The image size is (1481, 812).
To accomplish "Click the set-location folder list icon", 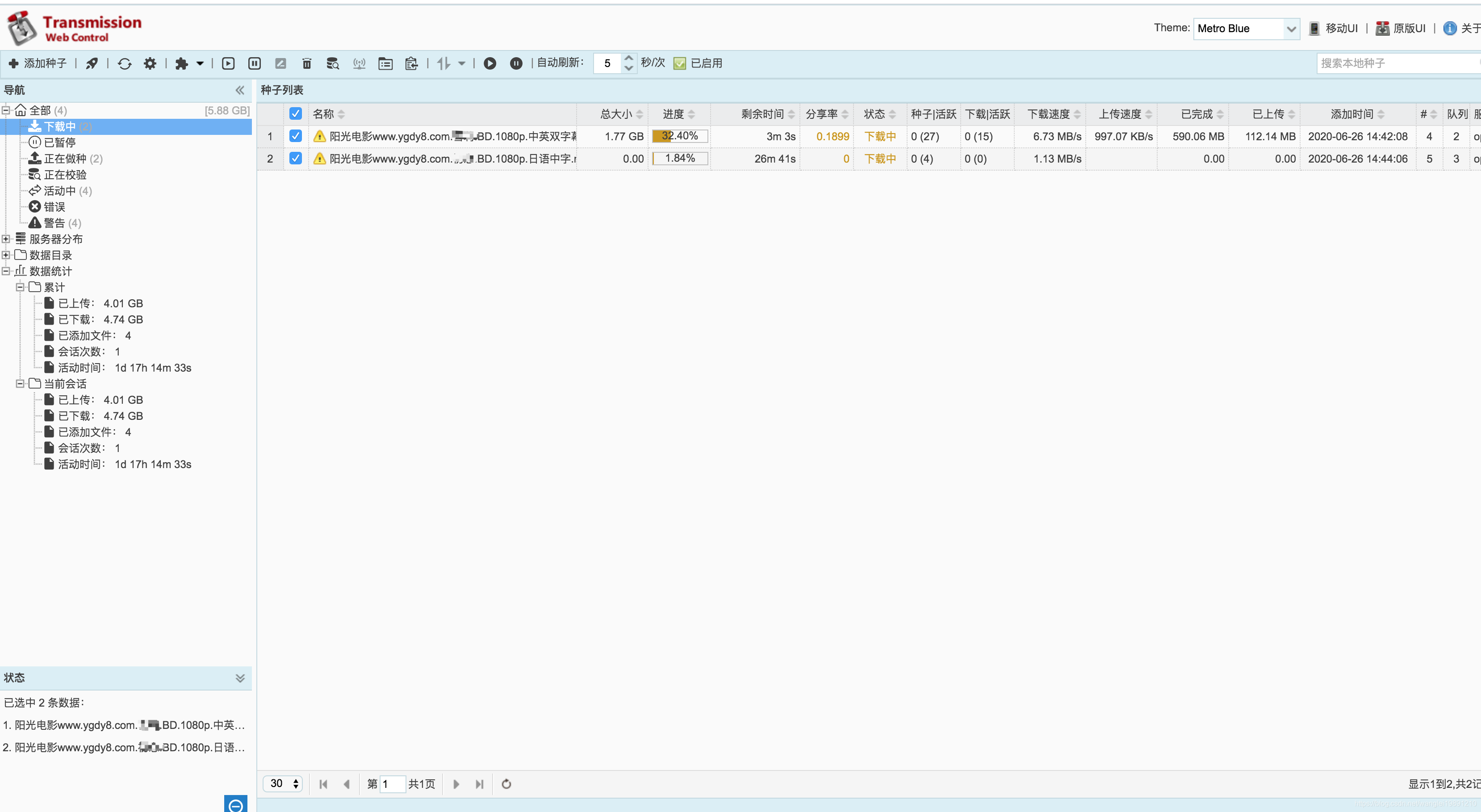I will [385, 63].
